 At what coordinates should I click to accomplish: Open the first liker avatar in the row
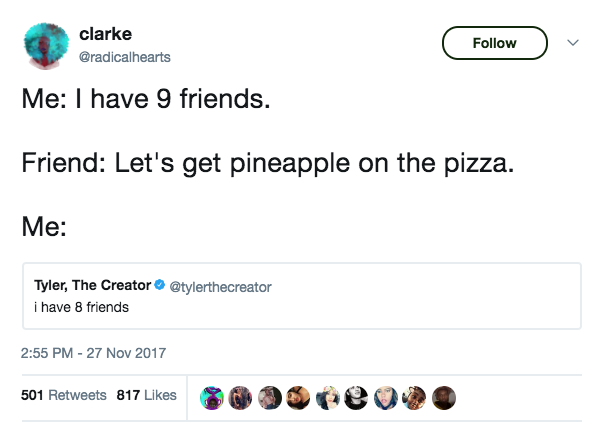(x=213, y=396)
